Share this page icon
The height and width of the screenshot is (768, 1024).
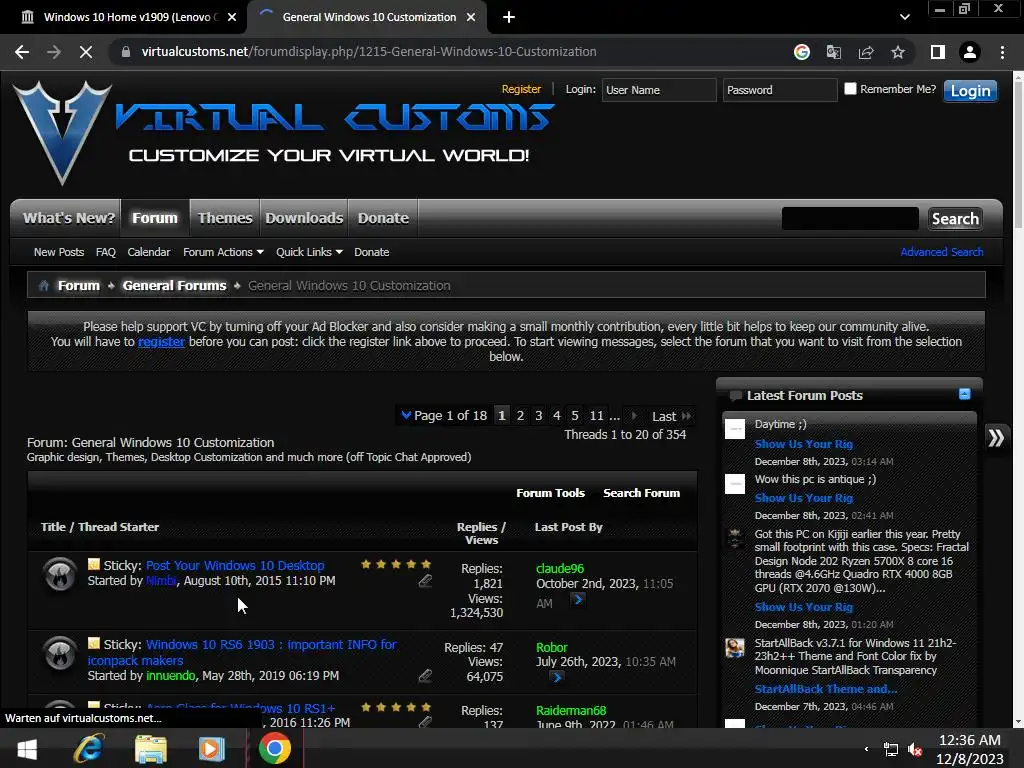click(x=866, y=52)
